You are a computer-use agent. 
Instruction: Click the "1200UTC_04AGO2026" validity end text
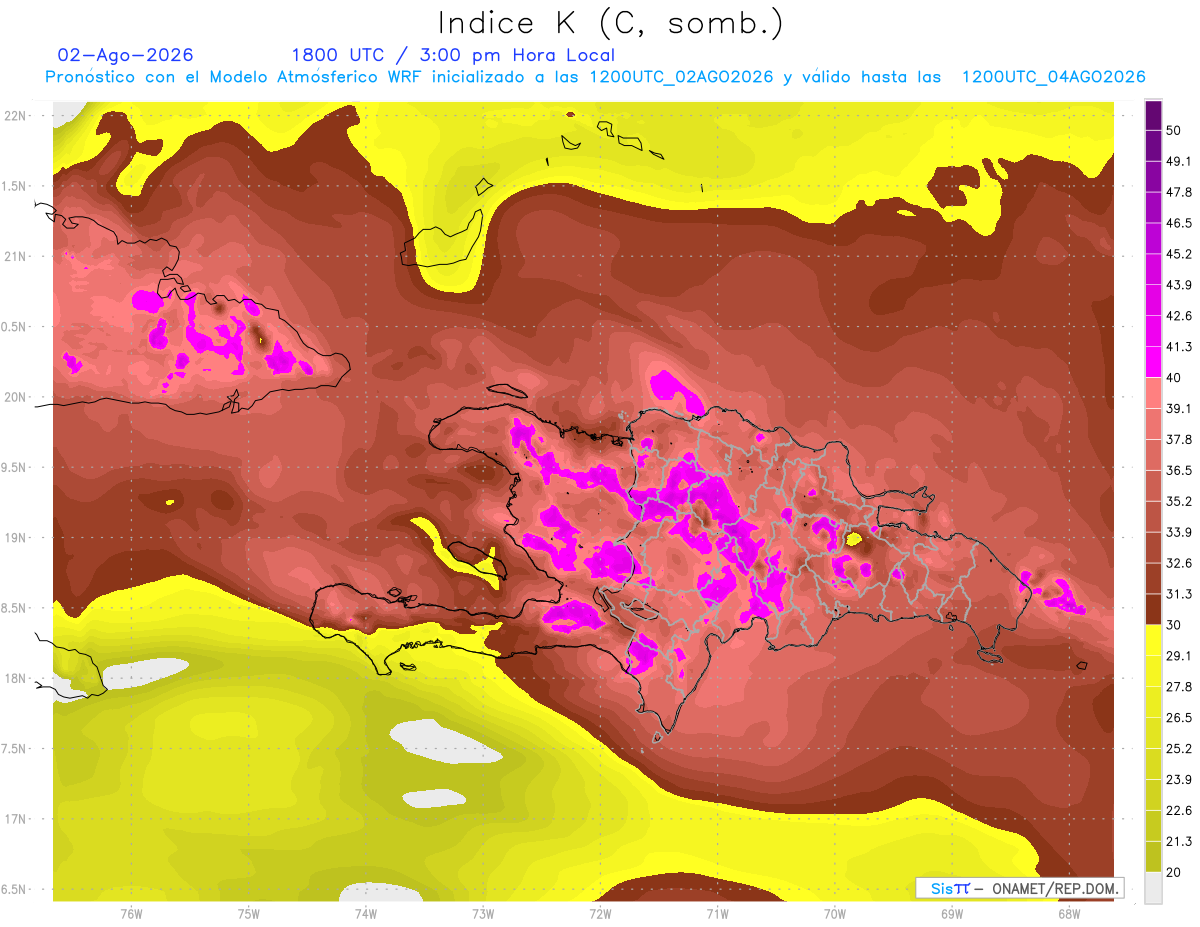(x=1053, y=77)
